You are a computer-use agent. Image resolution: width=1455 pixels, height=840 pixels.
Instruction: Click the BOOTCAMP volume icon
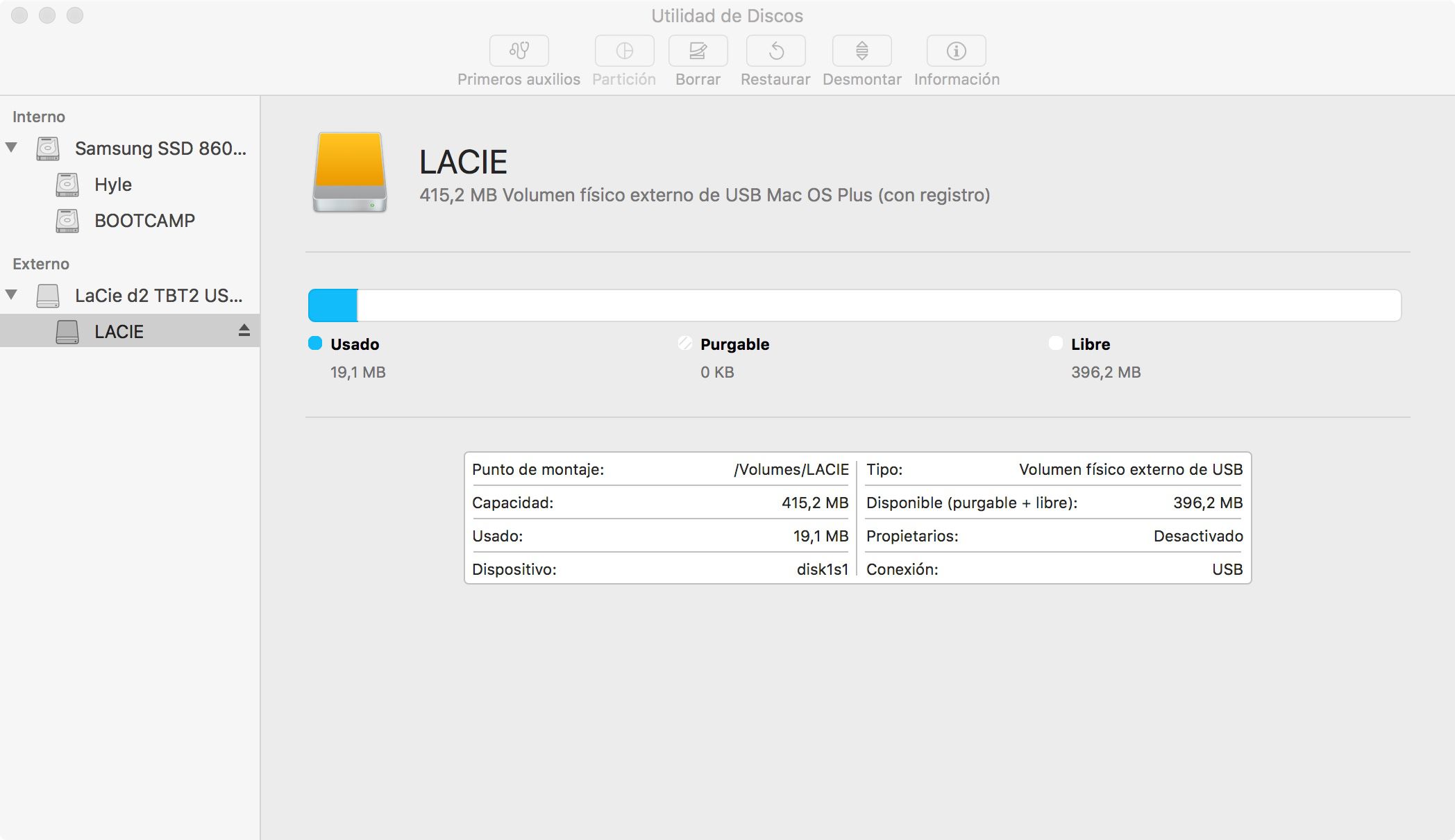coord(67,221)
